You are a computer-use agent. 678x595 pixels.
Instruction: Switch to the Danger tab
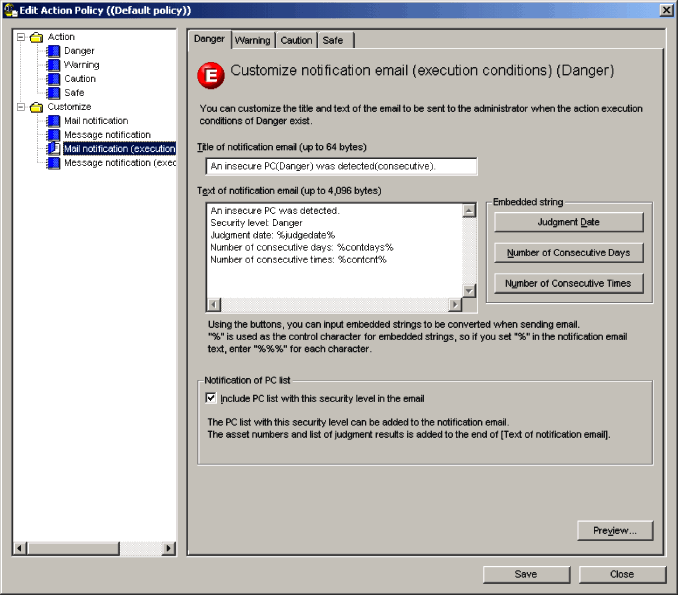pyautogui.click(x=209, y=39)
